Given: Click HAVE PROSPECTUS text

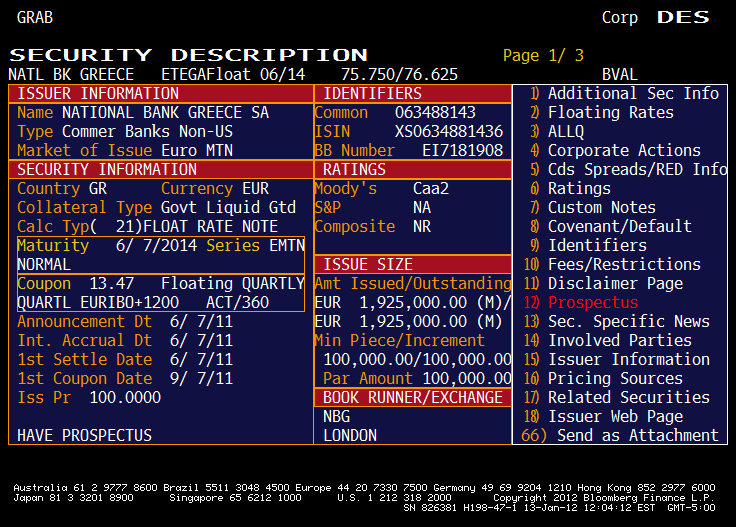Looking at the screenshot, I should click(84, 435).
